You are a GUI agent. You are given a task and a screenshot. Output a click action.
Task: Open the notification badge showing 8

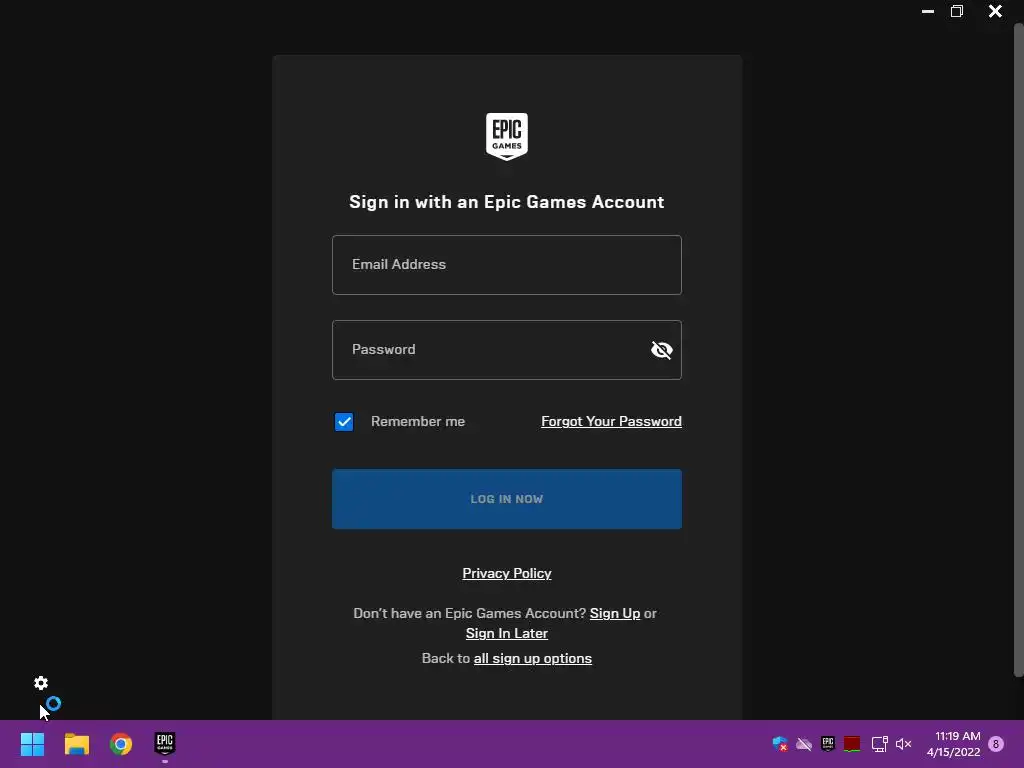tap(996, 744)
